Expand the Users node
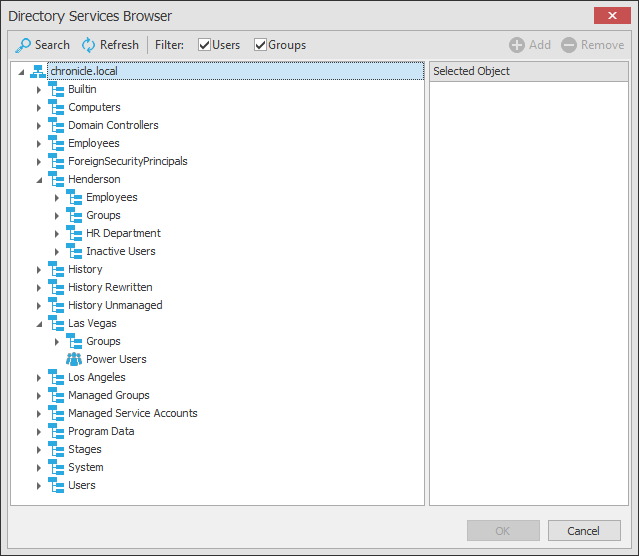Image resolution: width=639 pixels, height=556 pixels. 39,485
